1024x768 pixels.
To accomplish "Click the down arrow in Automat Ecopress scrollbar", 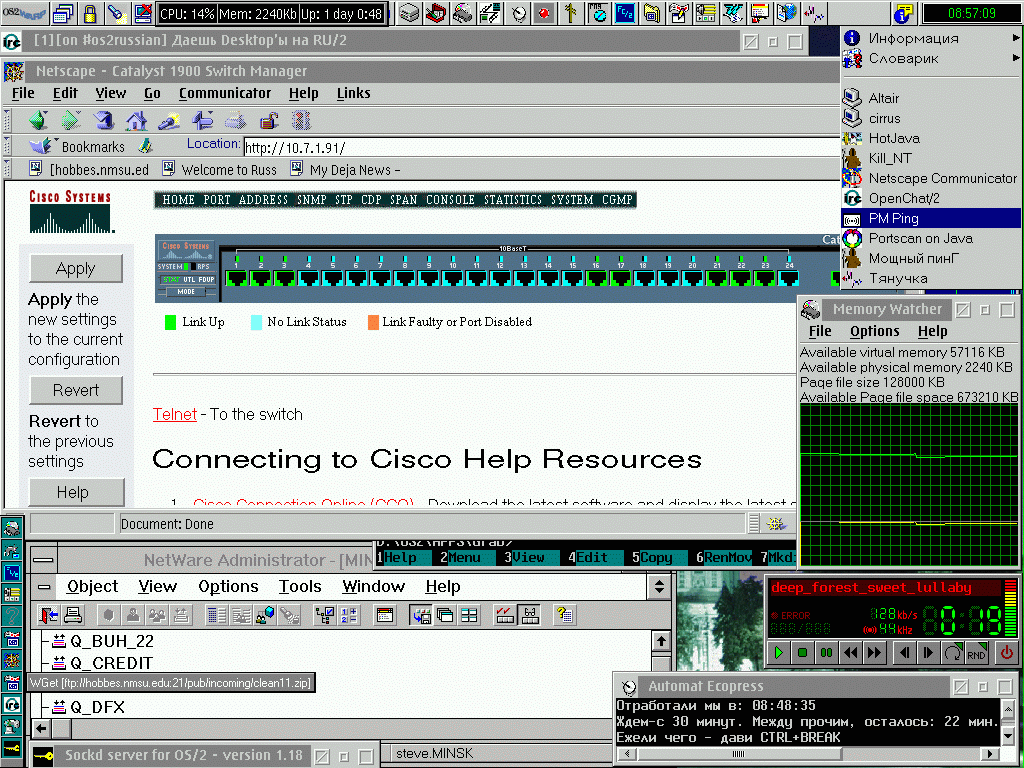I will pyautogui.click(x=1008, y=736).
